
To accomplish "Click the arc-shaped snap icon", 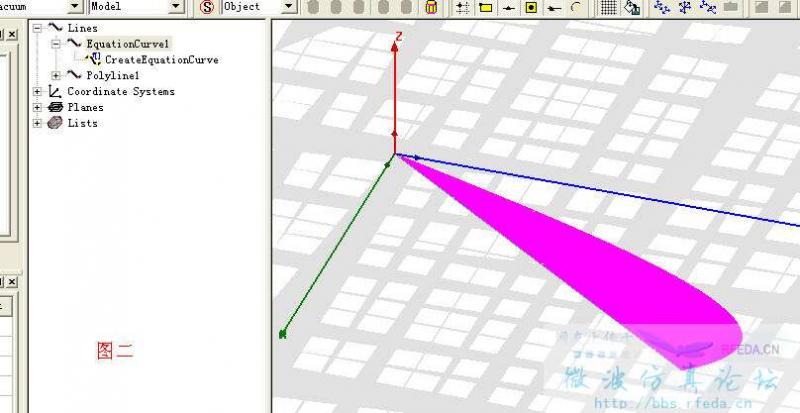I will pyautogui.click(x=576, y=7).
